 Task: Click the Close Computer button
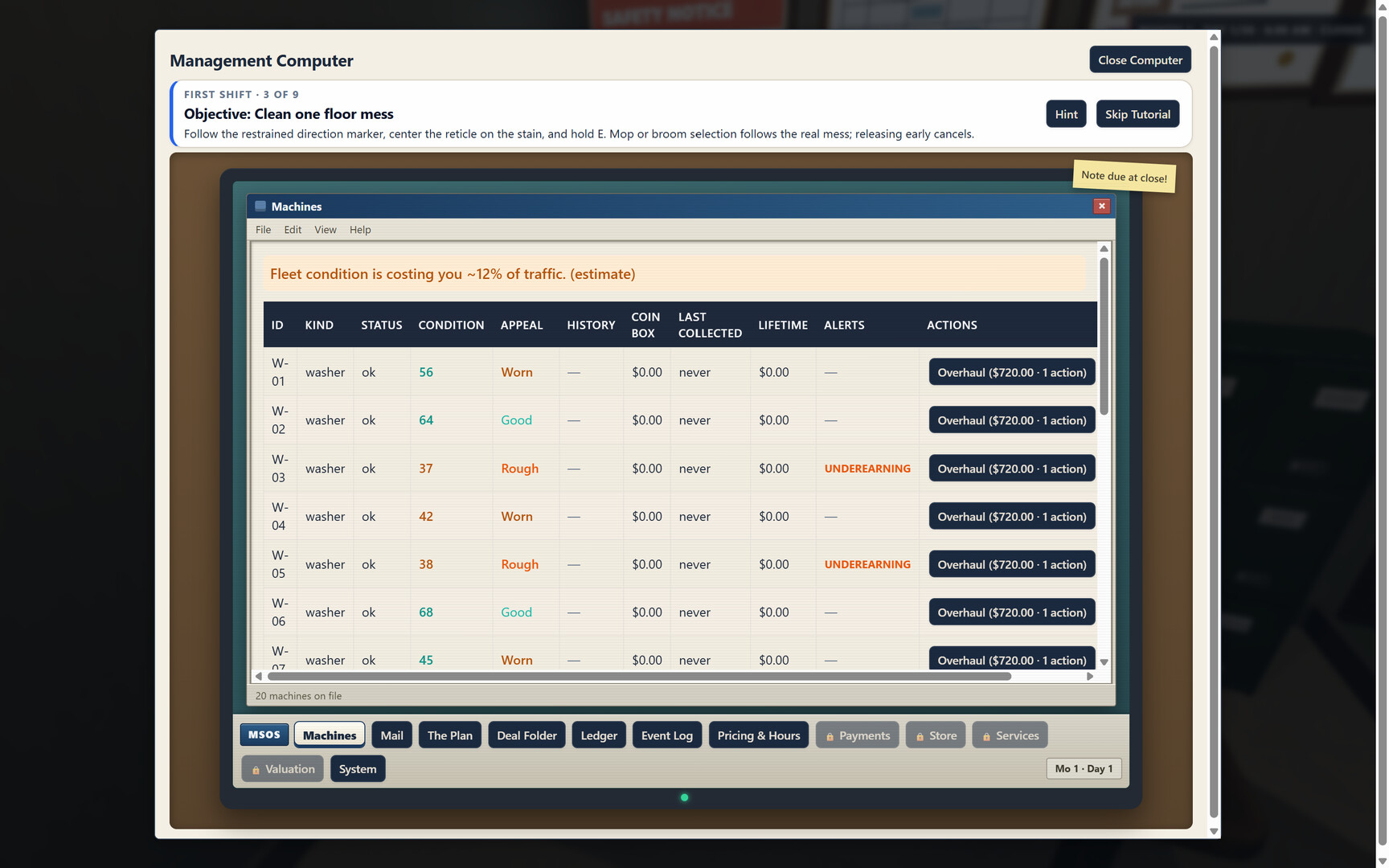coord(1140,60)
